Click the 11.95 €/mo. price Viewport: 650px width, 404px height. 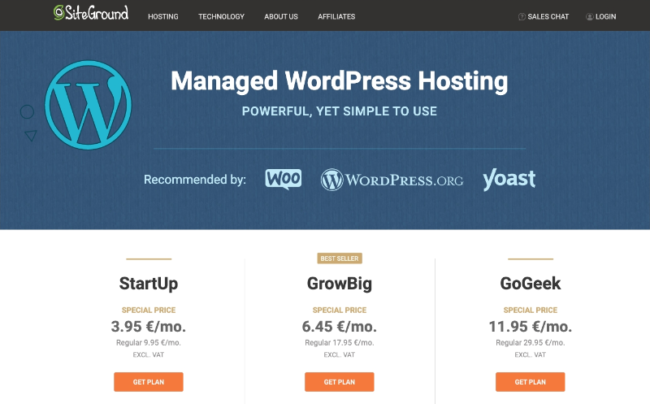[x=530, y=327]
